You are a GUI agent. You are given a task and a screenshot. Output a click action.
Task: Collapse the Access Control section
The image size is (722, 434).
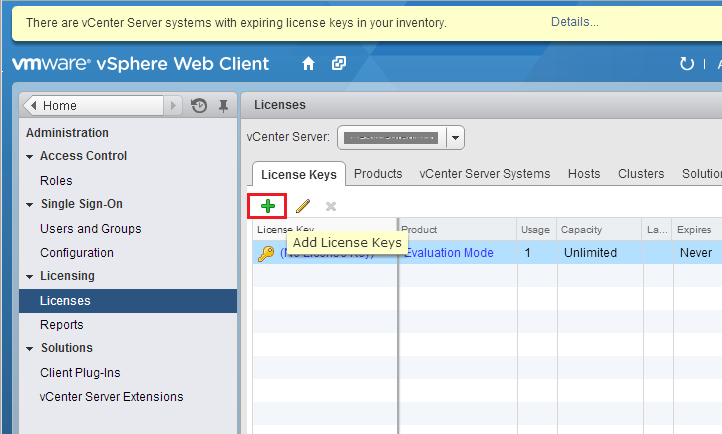click(29, 157)
